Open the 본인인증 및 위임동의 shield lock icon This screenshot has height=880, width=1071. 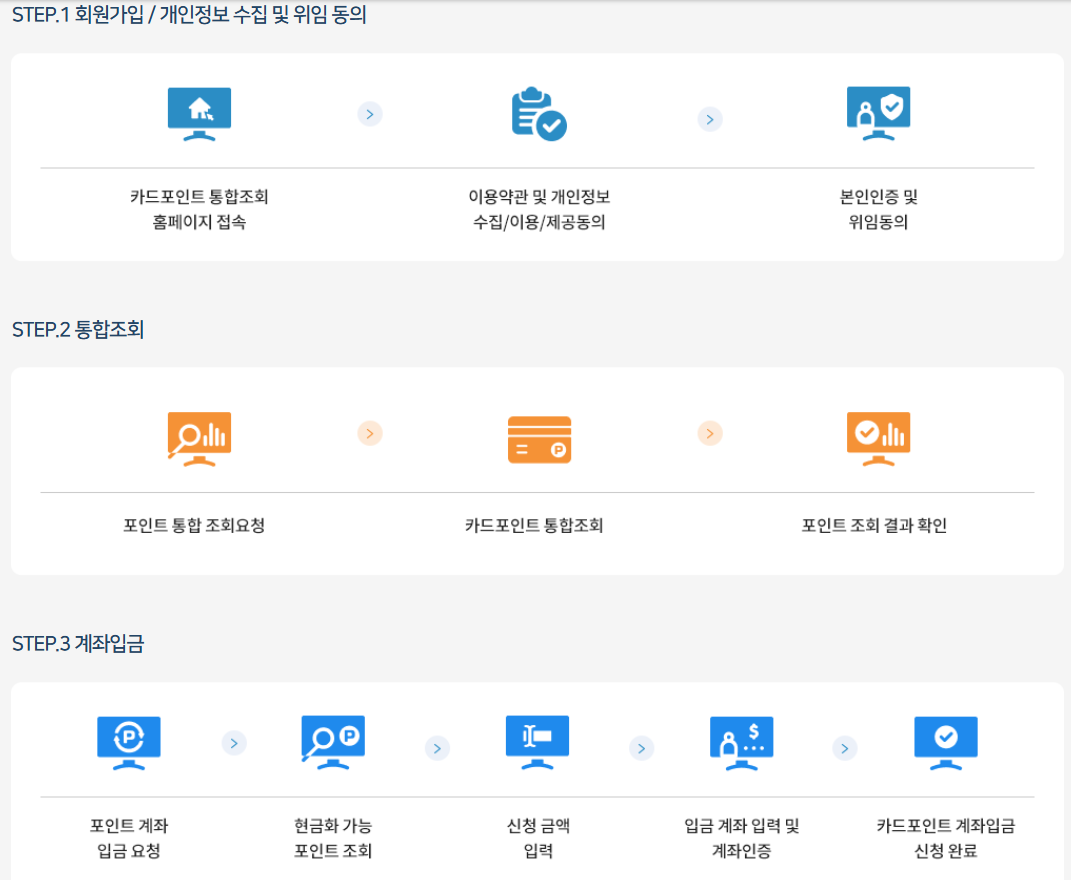pyautogui.click(x=878, y=113)
